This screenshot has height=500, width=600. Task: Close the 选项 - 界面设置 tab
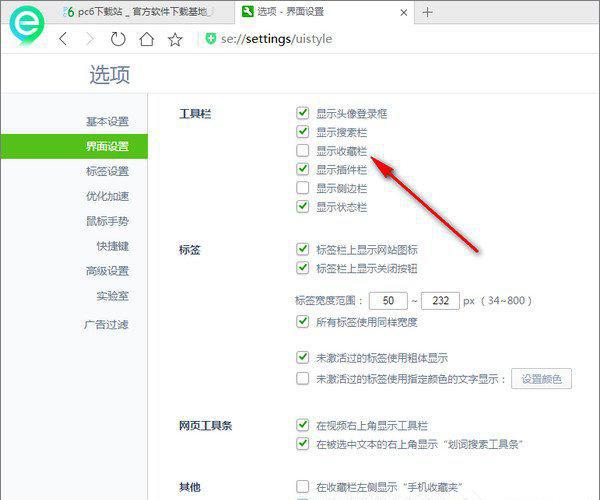point(403,13)
